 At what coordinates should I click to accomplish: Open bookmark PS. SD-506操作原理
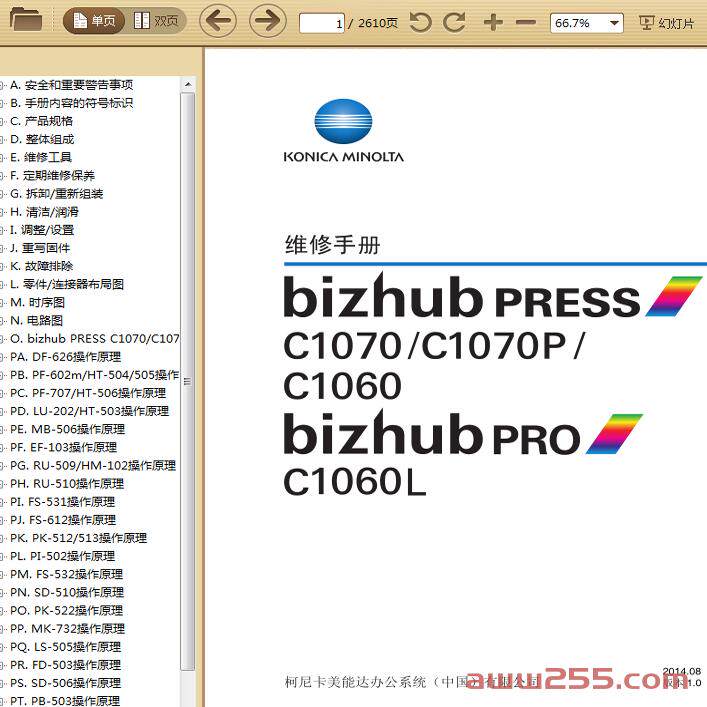pos(65,683)
